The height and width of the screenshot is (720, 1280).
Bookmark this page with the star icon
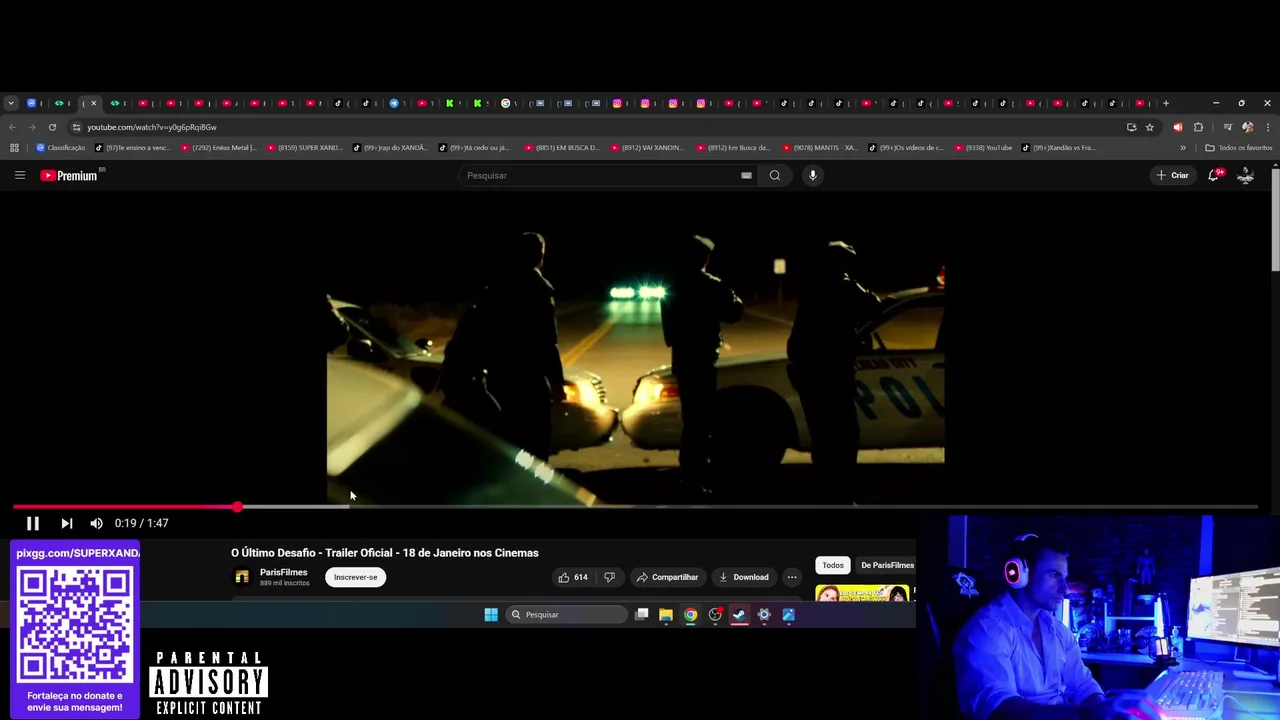(x=1150, y=127)
